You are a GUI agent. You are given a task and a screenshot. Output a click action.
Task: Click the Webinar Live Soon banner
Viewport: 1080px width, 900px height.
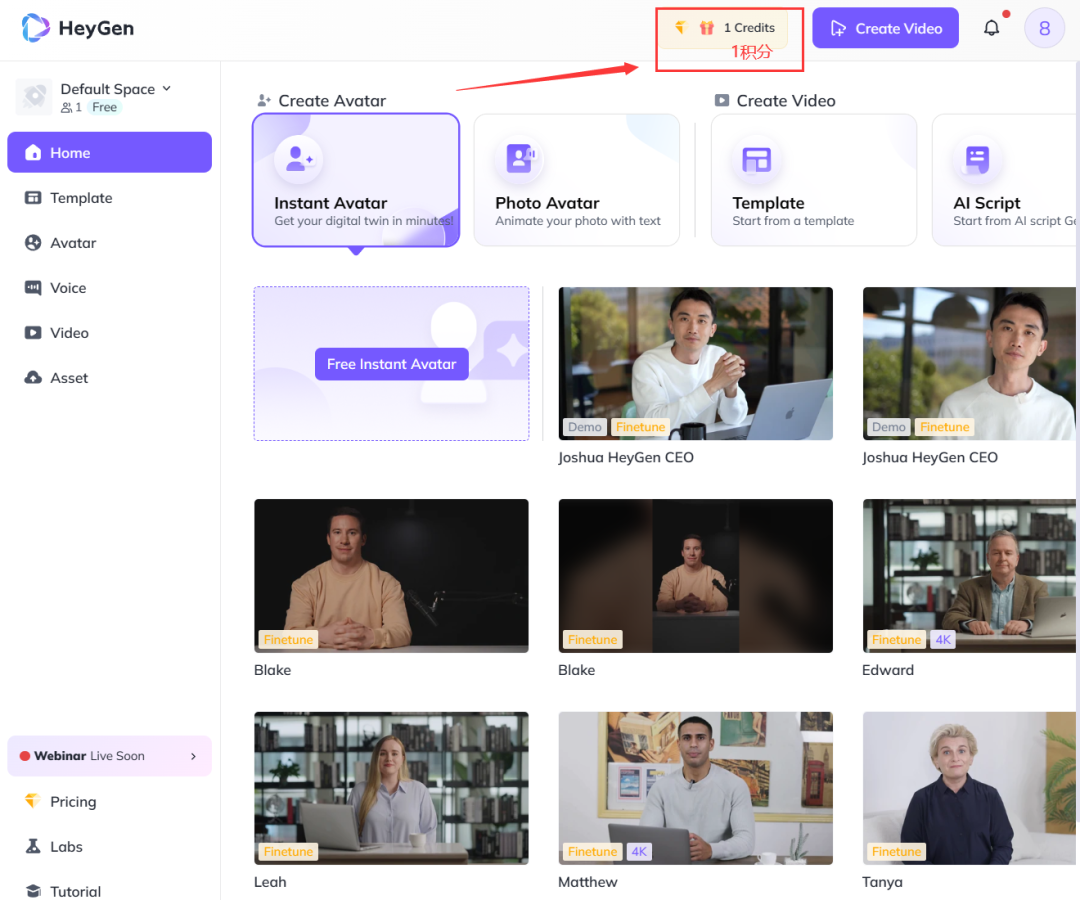point(110,755)
